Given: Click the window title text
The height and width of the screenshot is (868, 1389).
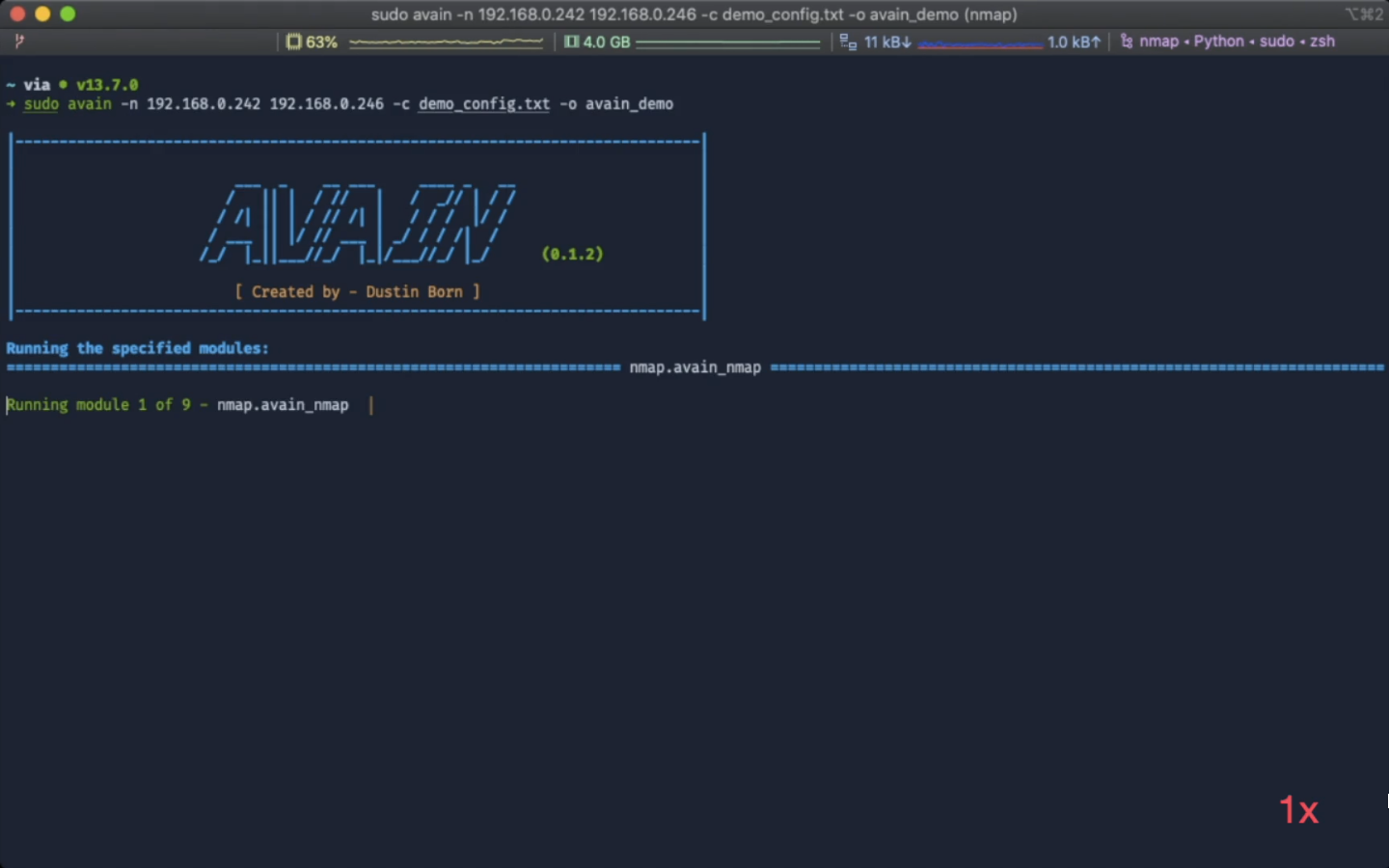Looking at the screenshot, I should [x=694, y=14].
